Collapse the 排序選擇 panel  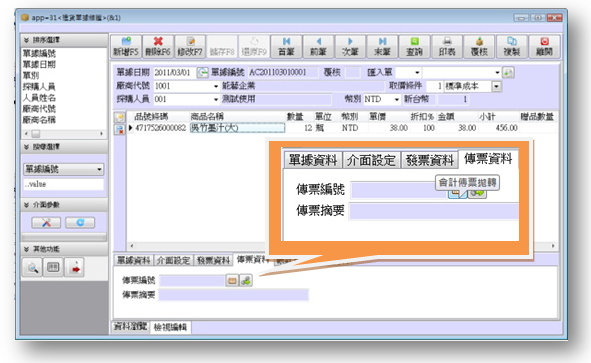point(26,40)
